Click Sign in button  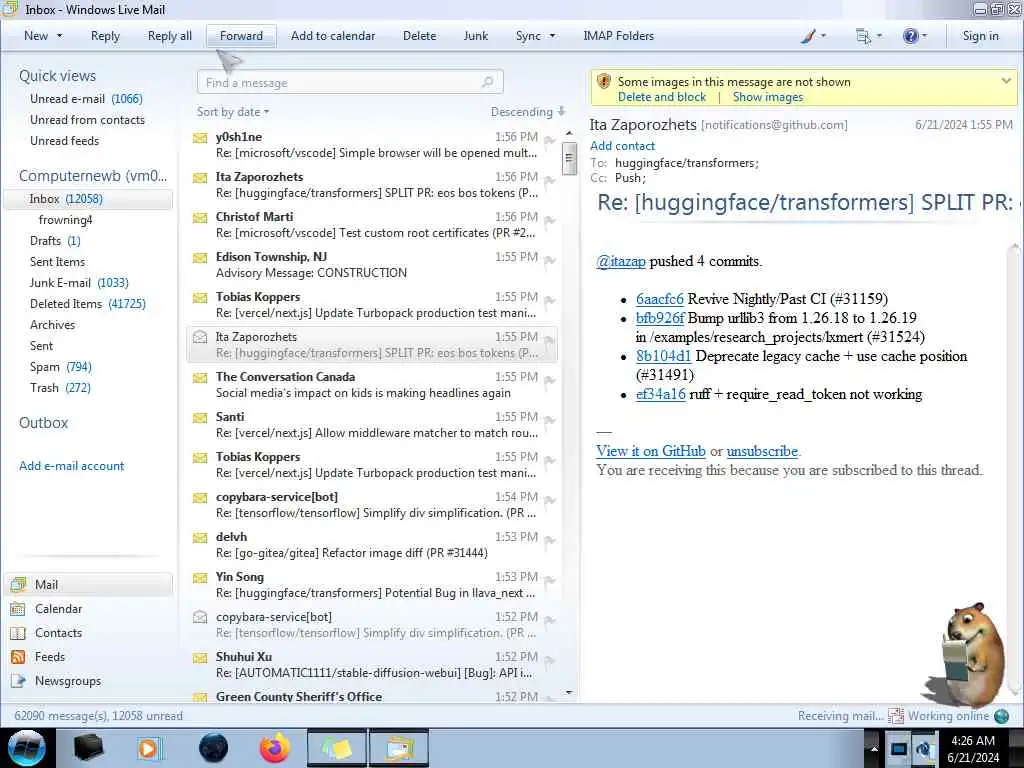tap(980, 36)
